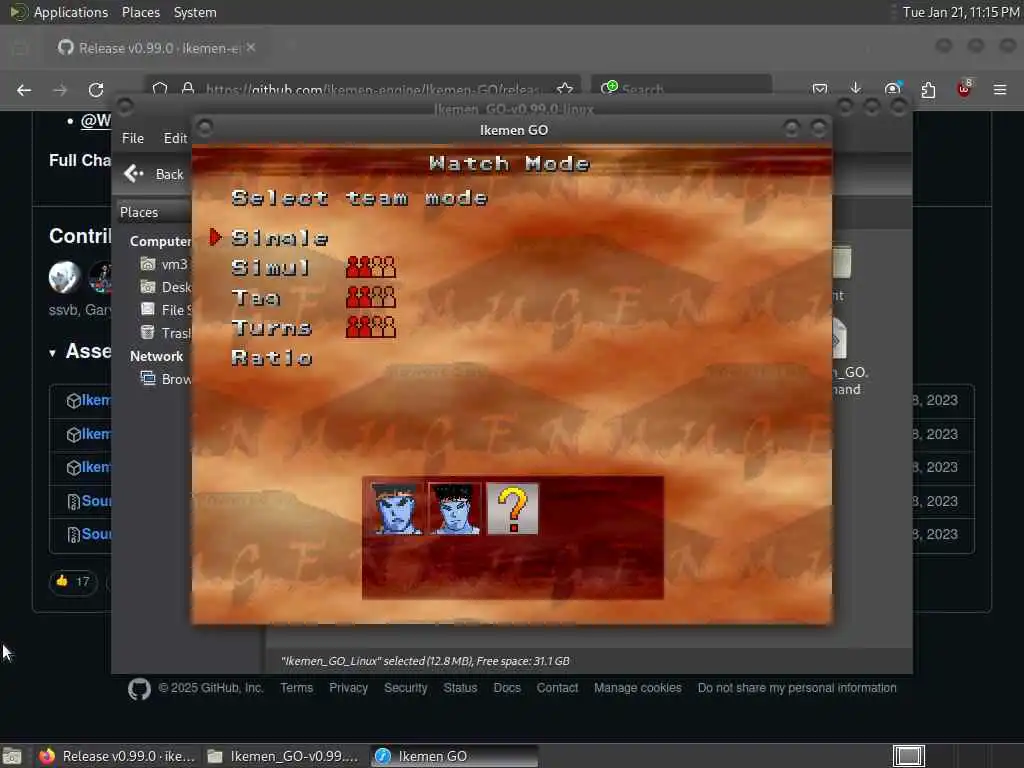Open Trash in file manager sidebar
This screenshot has width=1024, height=768.
pos(166,332)
